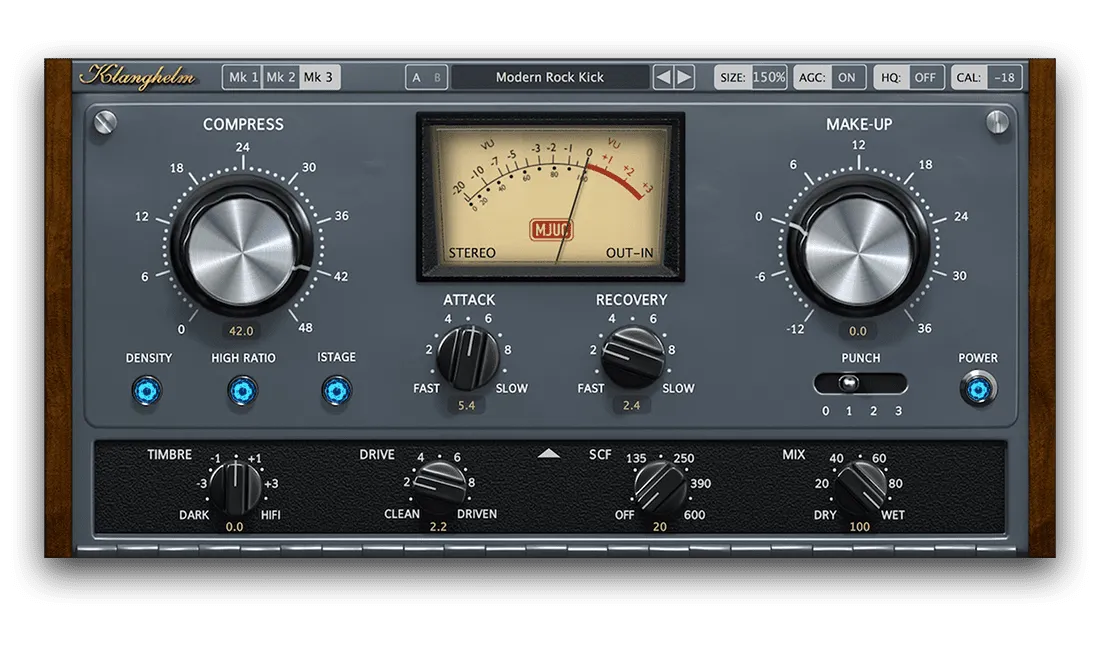Click the OUT-IN meter mode label
1100x660 pixels.
pos(629,252)
